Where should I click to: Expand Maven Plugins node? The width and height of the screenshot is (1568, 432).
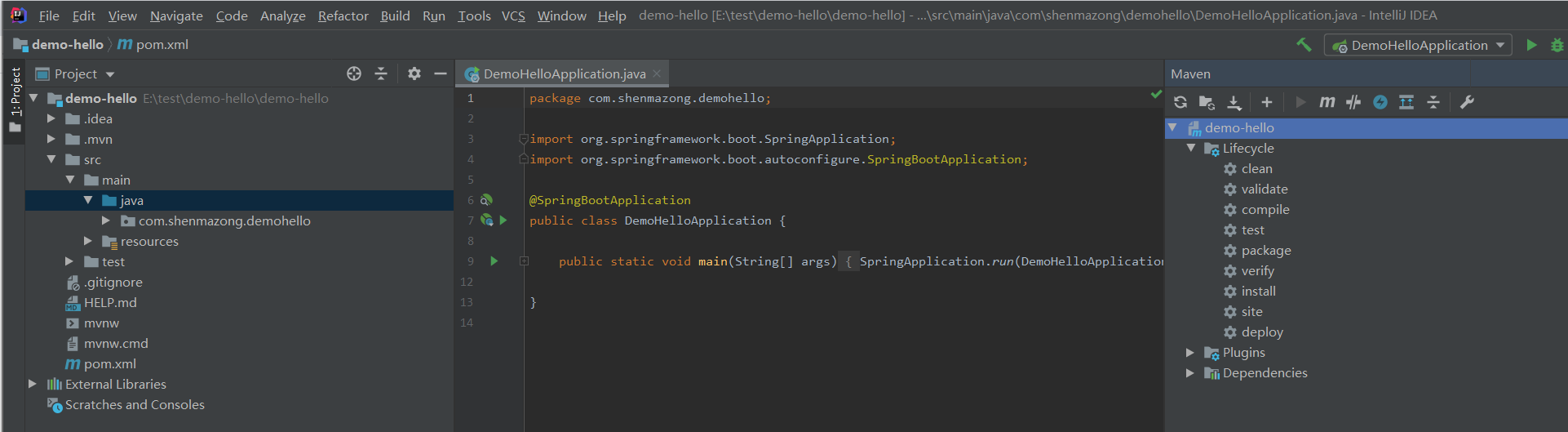pos(1190,352)
